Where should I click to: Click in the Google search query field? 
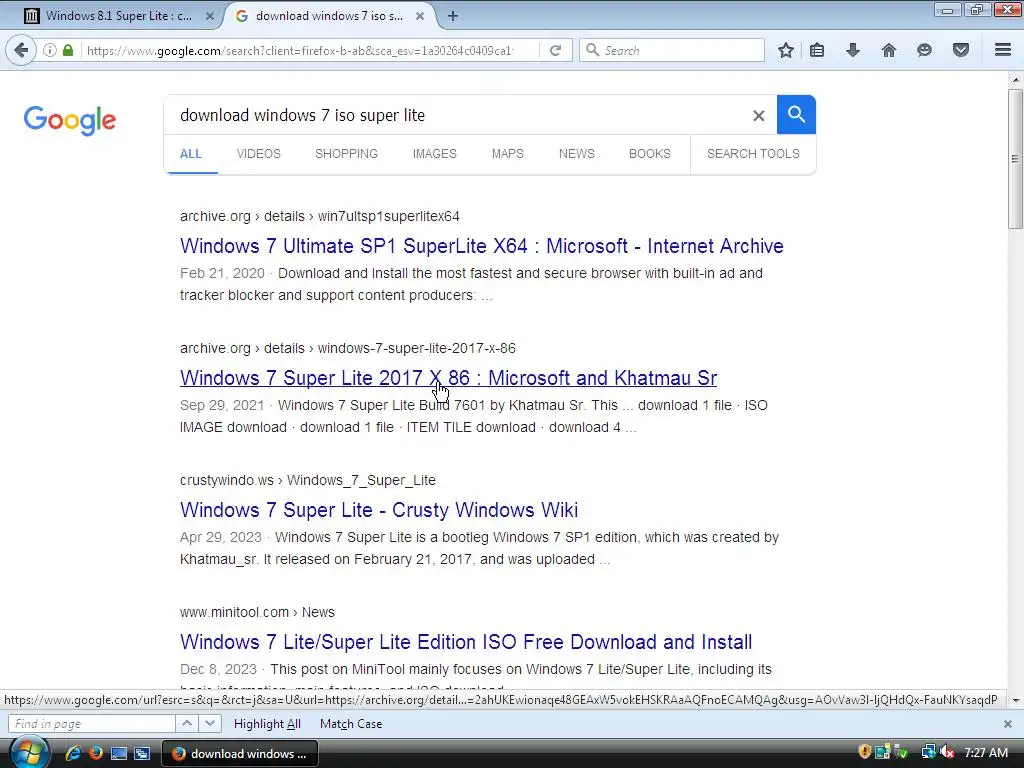click(457, 116)
